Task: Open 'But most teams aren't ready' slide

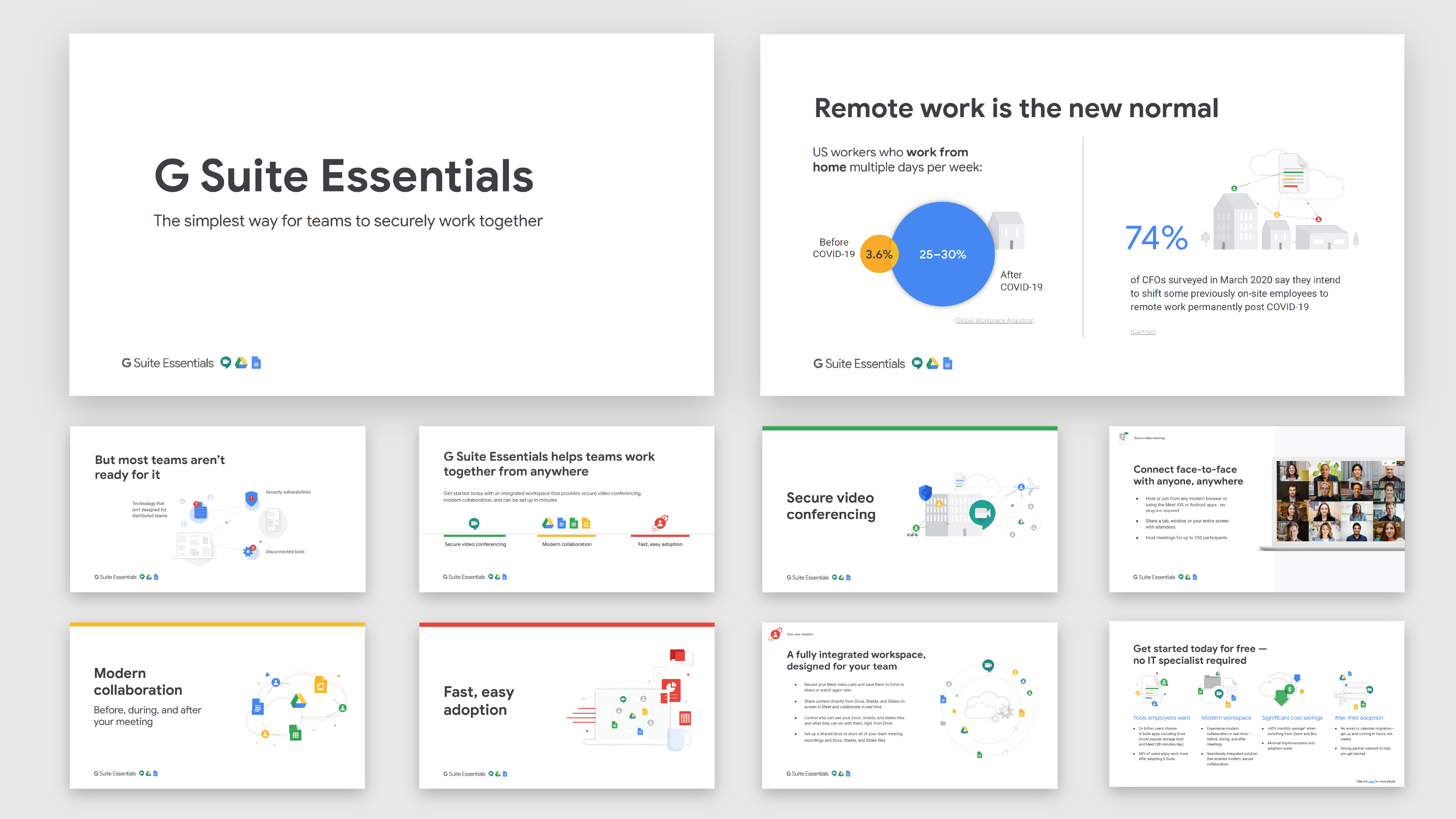Action: point(218,509)
